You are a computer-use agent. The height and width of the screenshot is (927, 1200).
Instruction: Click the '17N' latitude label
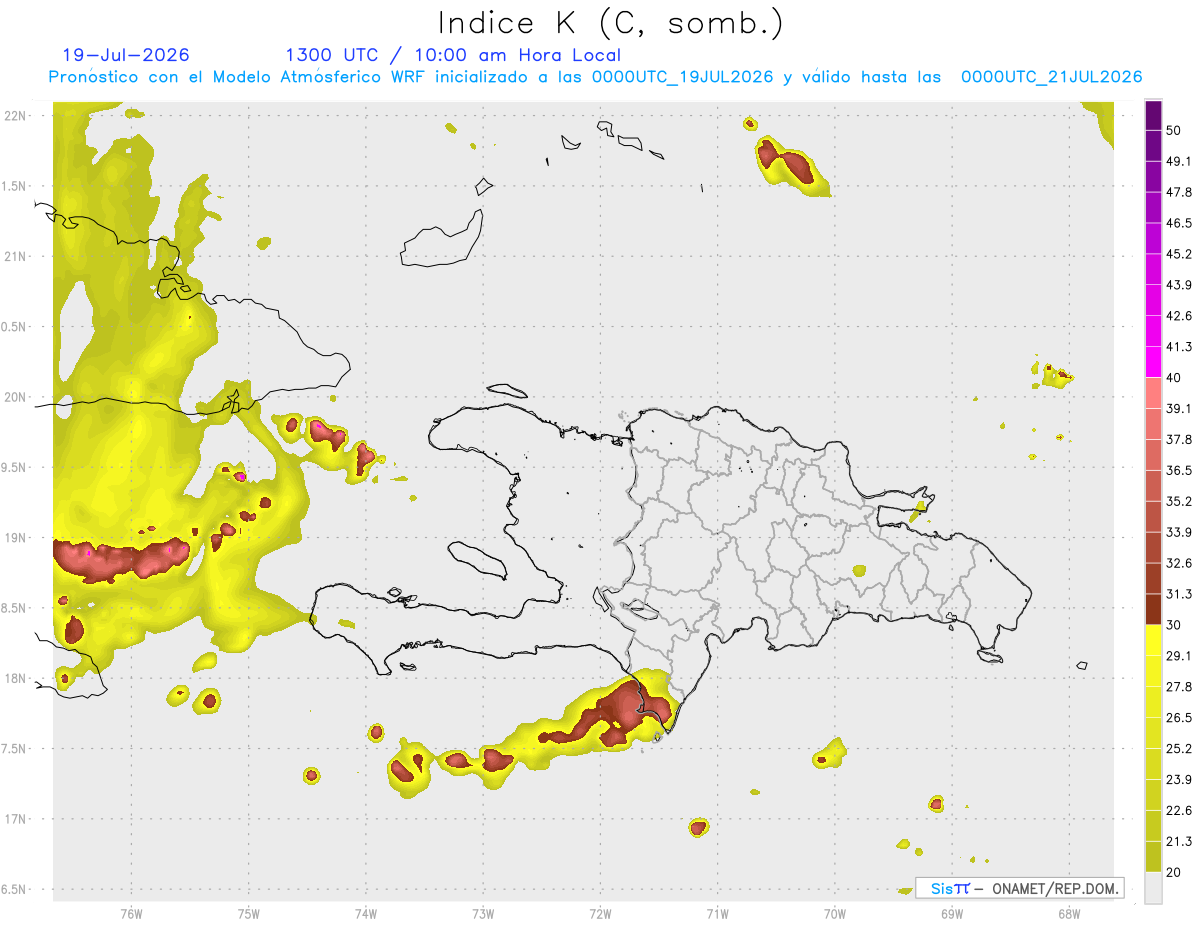pyautogui.click(x=17, y=819)
